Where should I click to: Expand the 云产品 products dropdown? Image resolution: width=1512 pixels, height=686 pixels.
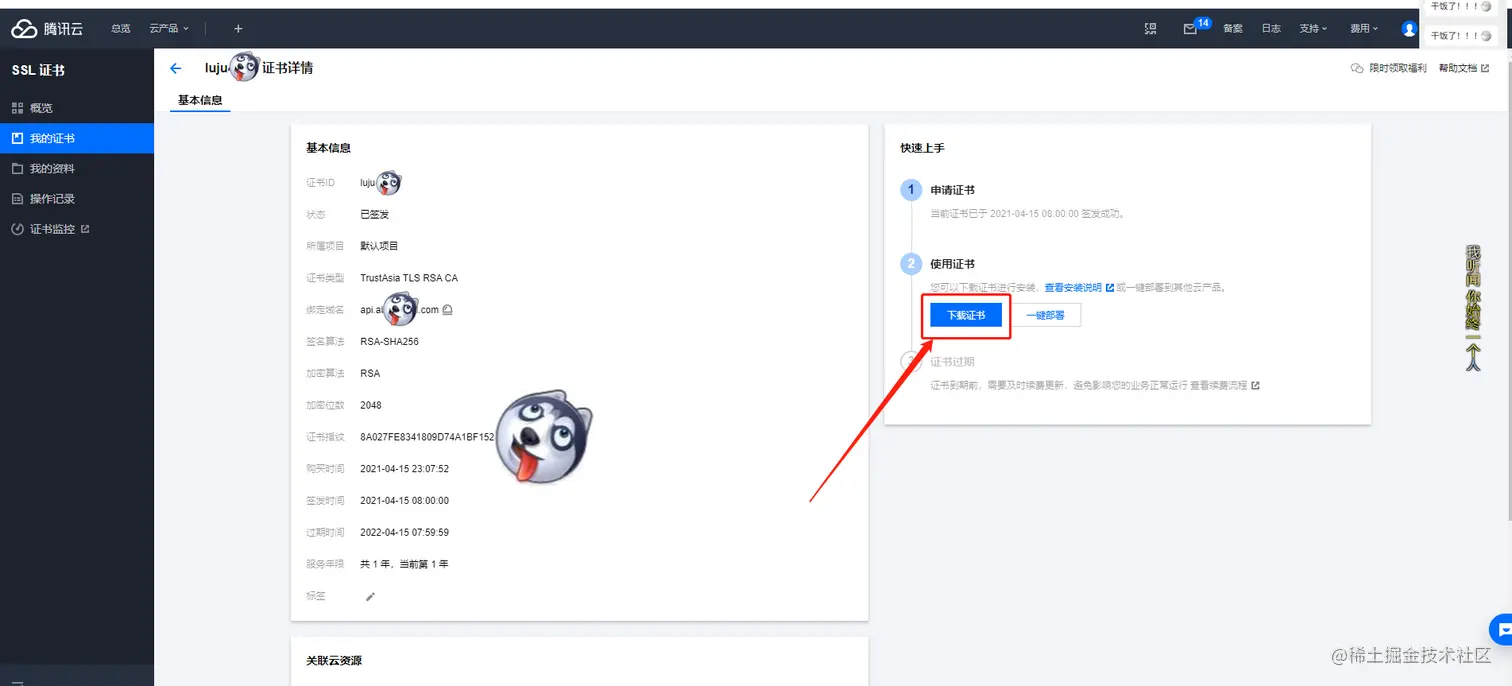(x=169, y=29)
